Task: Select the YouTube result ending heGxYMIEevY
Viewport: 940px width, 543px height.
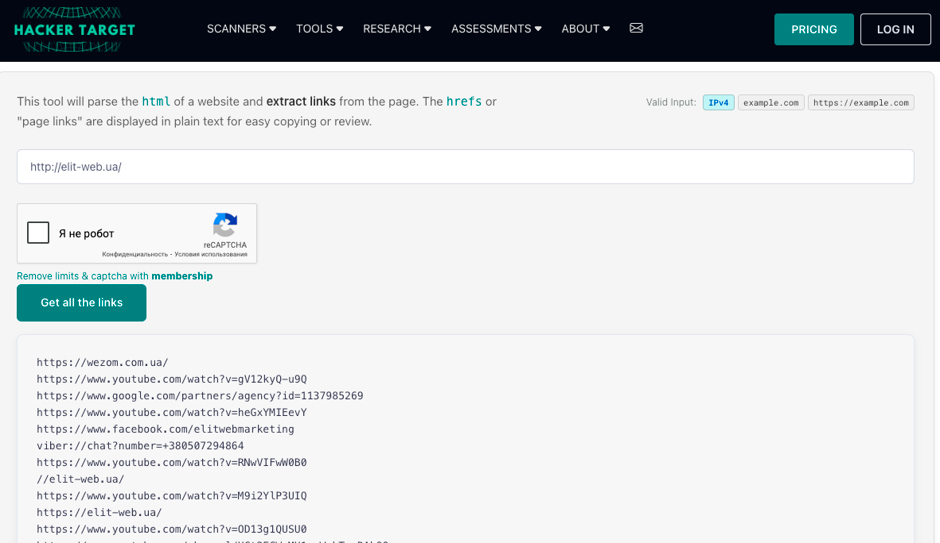Action: [171, 412]
